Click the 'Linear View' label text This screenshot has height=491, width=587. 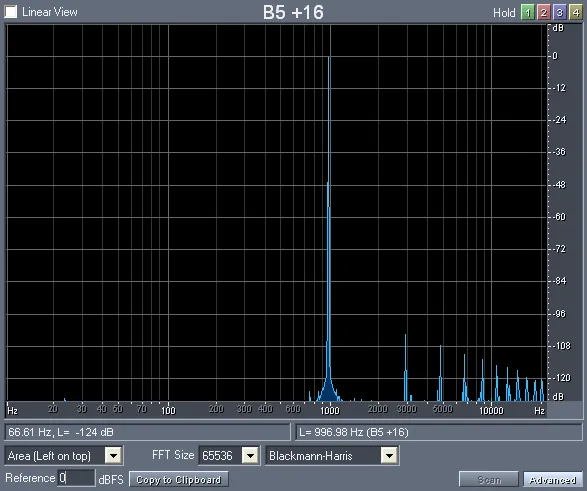(50, 12)
